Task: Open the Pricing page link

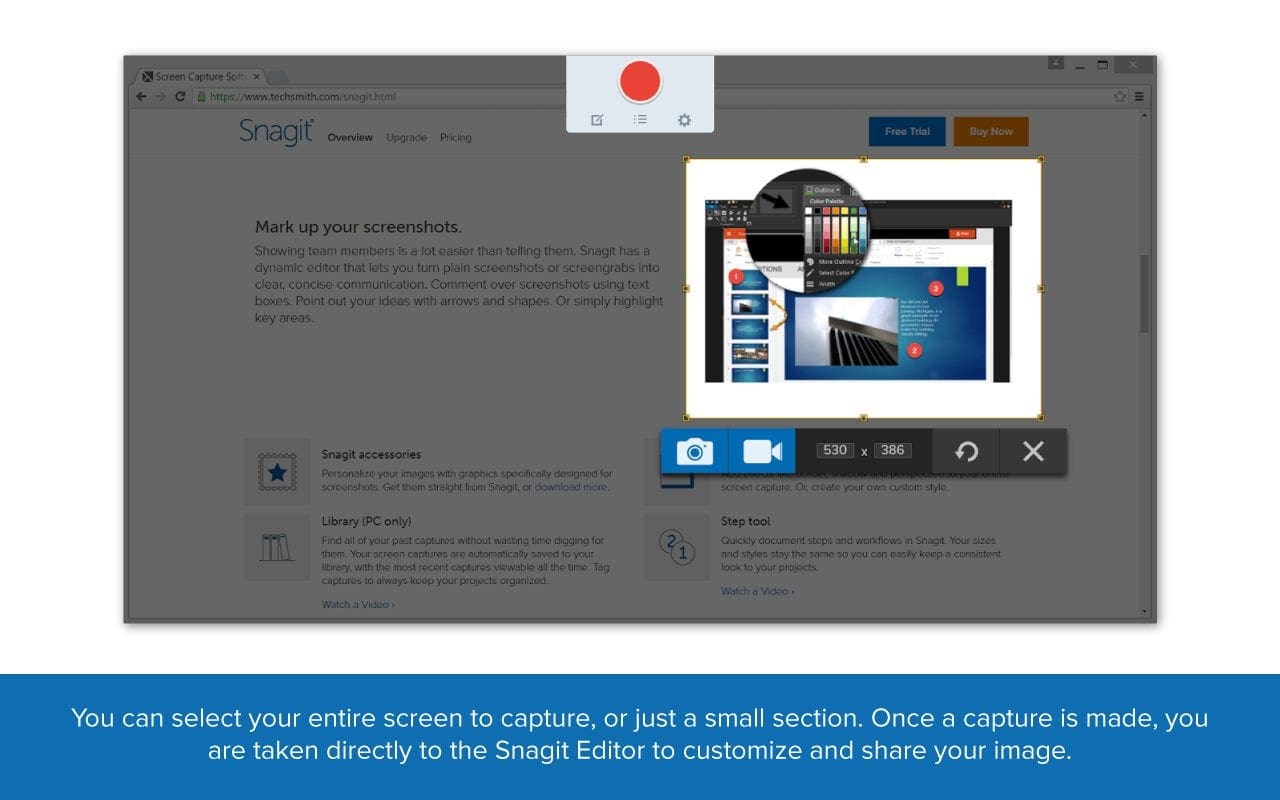Action: pyautogui.click(x=455, y=138)
